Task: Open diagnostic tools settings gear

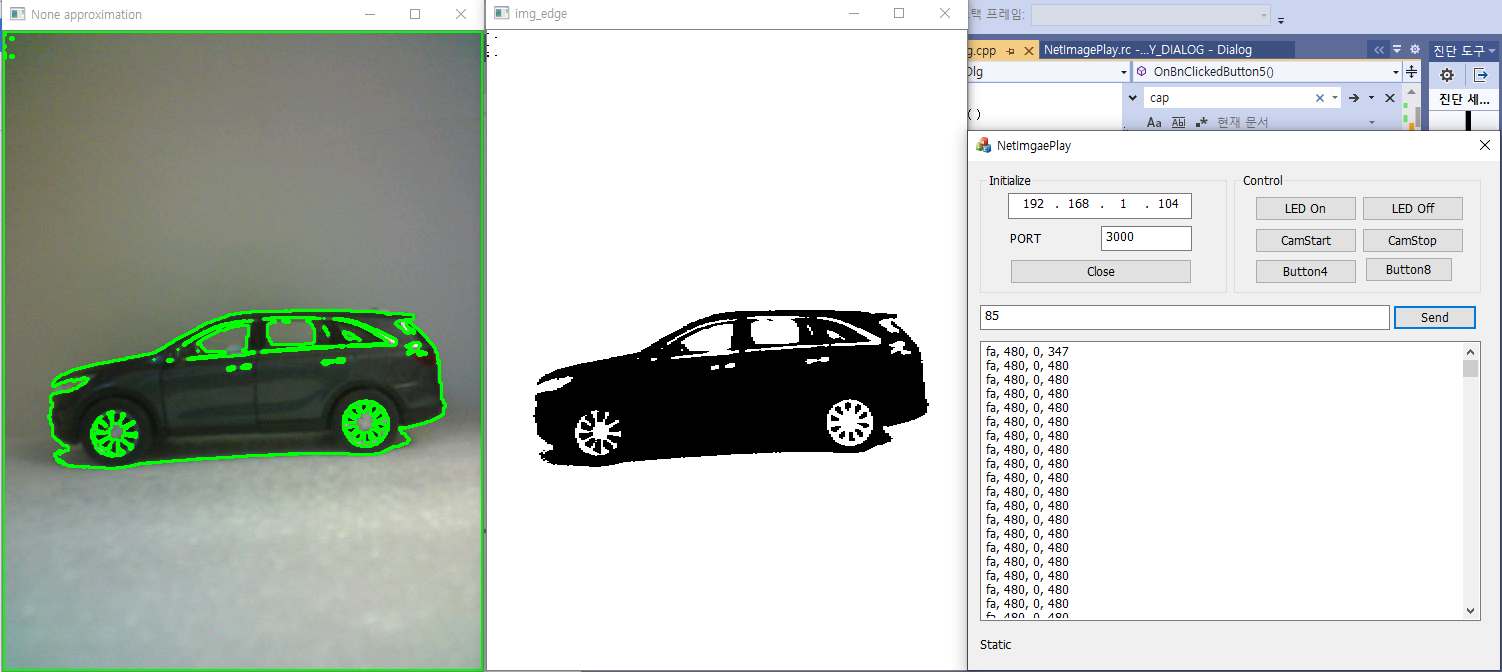Action: point(1446,75)
